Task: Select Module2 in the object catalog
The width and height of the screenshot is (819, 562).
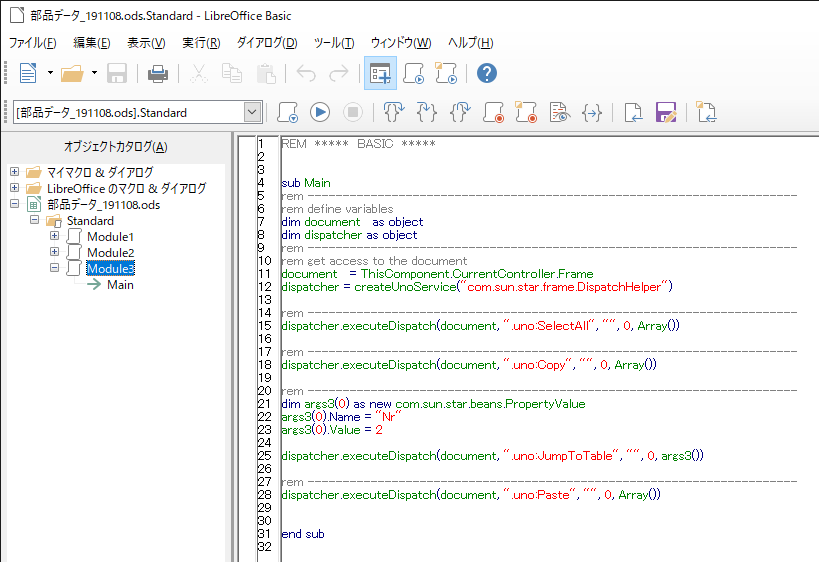Action: (x=110, y=253)
